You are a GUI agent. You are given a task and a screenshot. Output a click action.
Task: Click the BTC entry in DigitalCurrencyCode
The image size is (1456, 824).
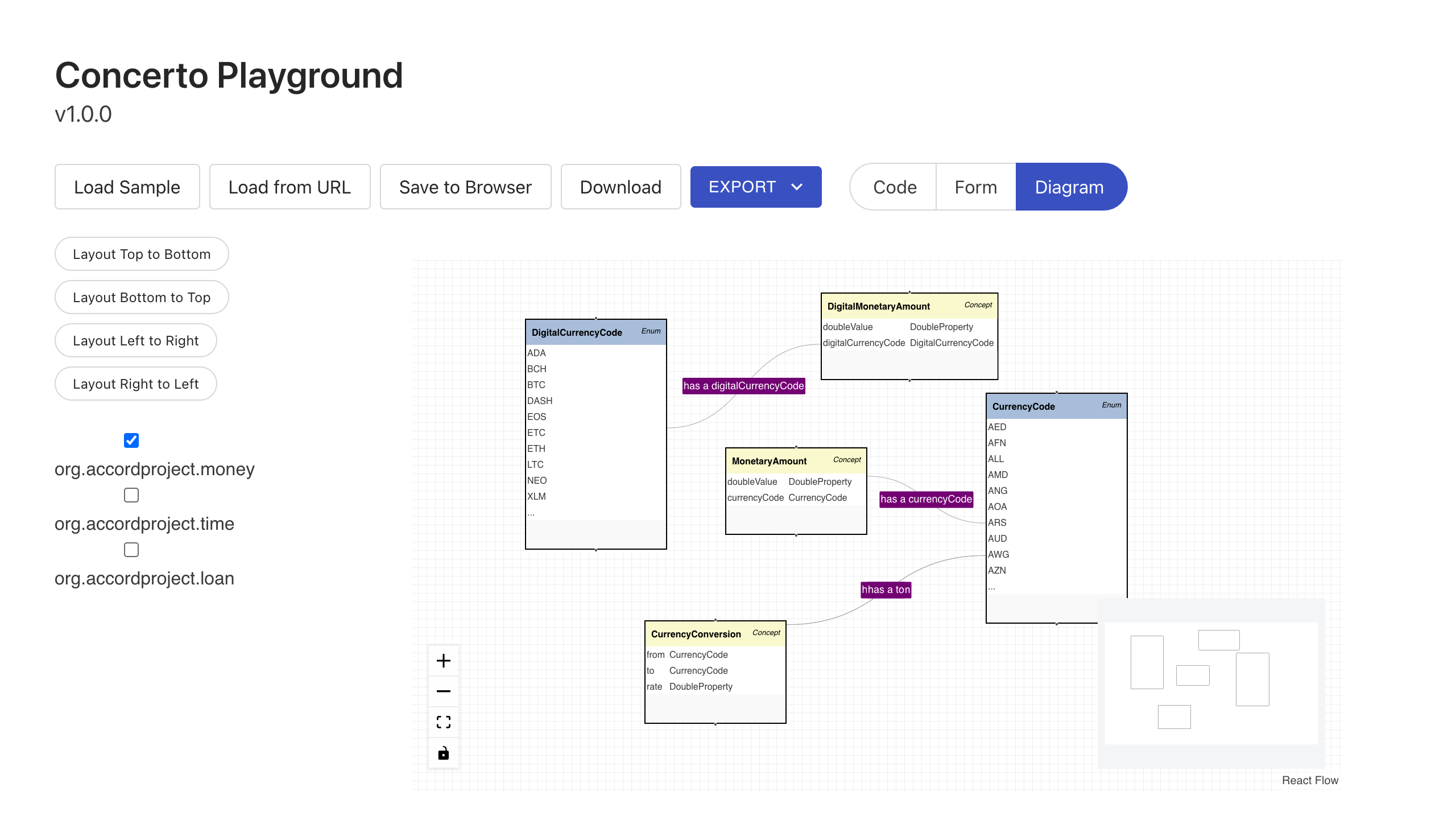[536, 385]
